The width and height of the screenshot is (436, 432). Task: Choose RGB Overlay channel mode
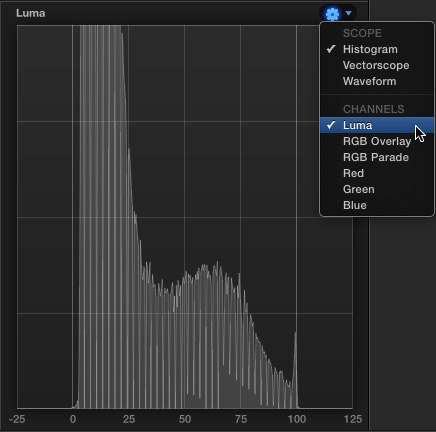(x=377, y=141)
